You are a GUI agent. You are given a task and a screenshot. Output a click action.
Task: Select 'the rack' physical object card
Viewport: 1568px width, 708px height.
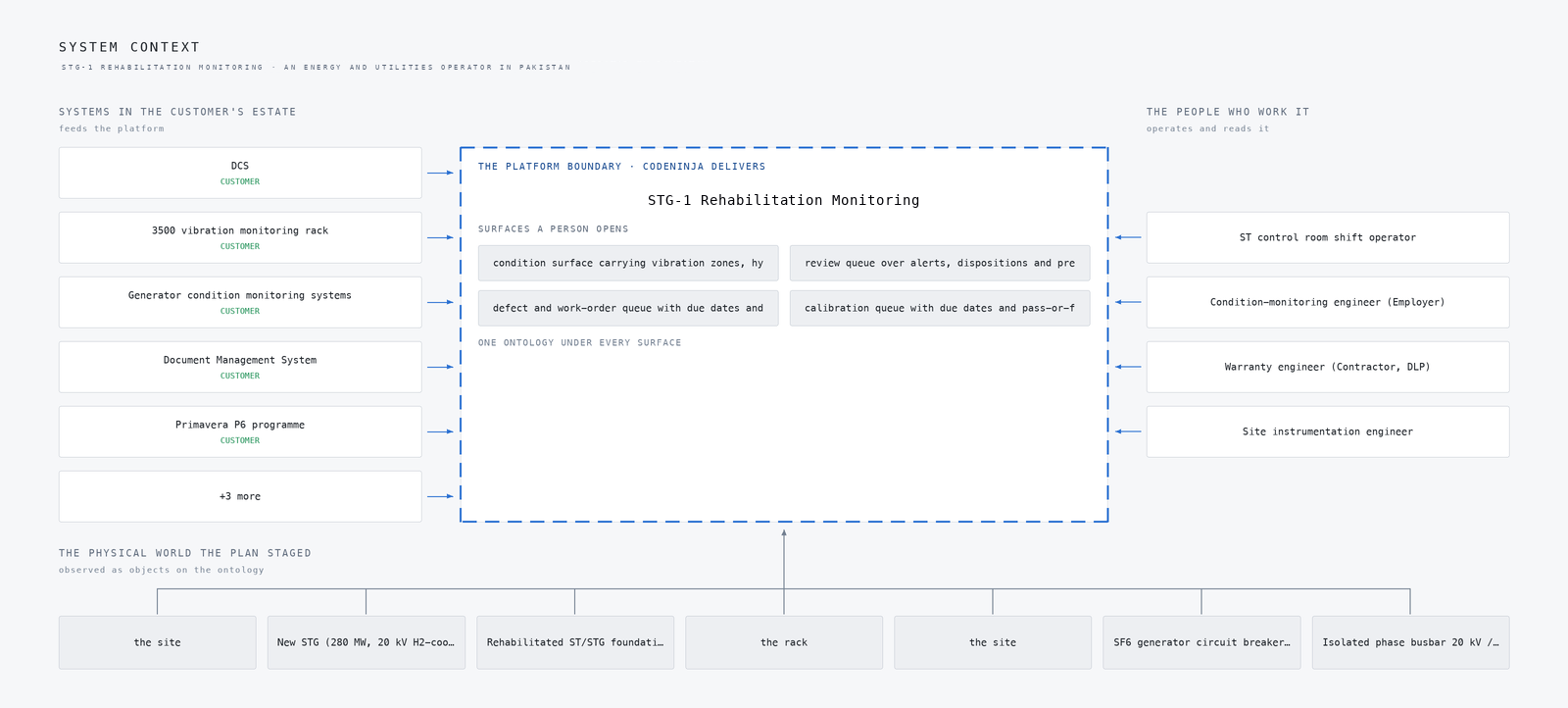[784, 642]
